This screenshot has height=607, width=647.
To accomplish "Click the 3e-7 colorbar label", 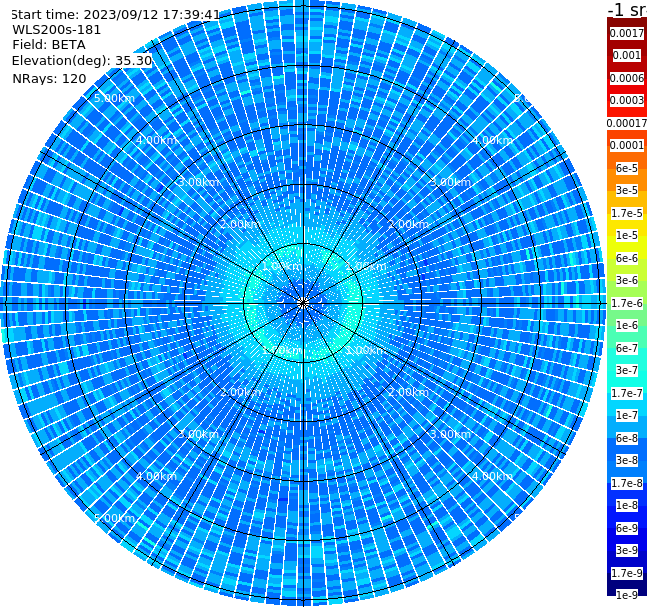I will coord(627,370).
